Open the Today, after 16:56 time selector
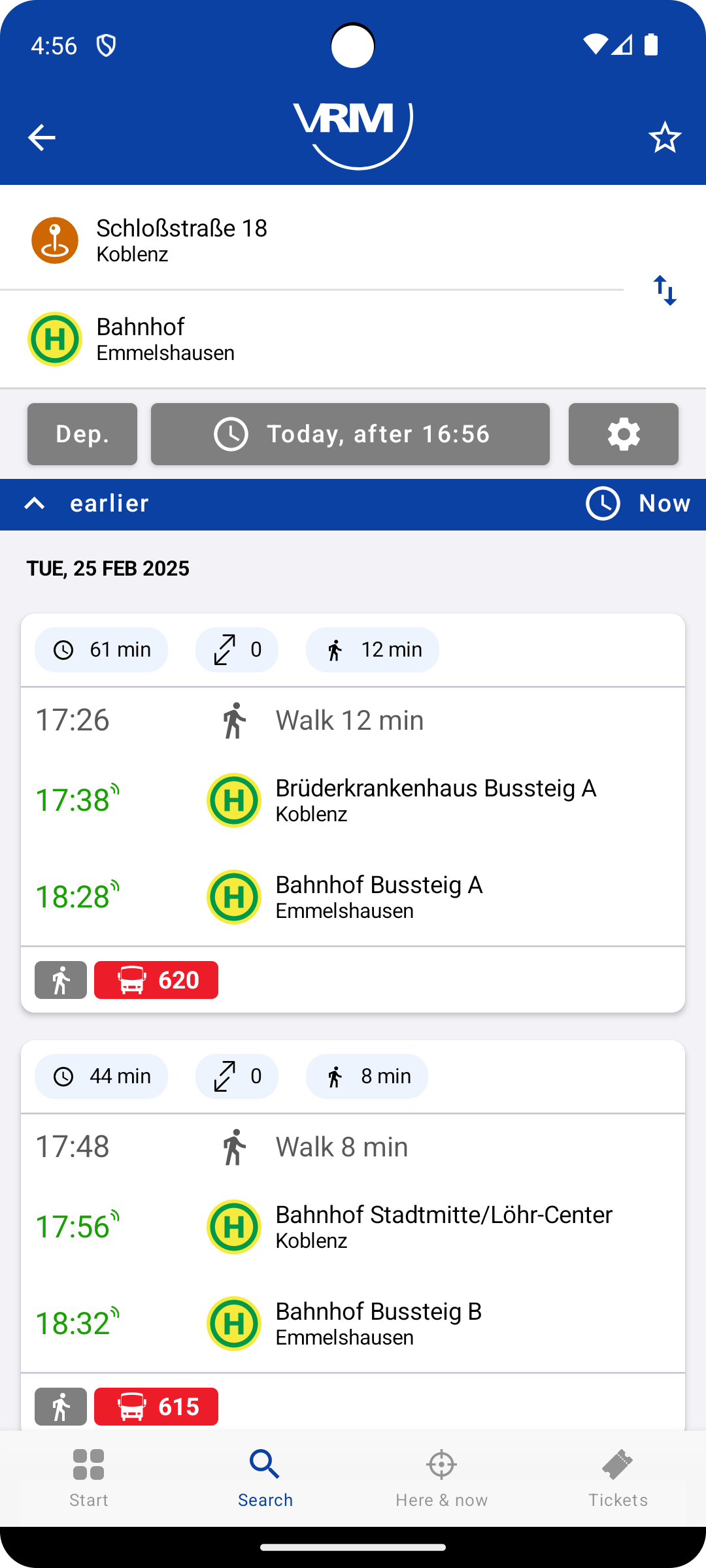Screen dimensions: 706x1568 pyautogui.click(x=350, y=434)
